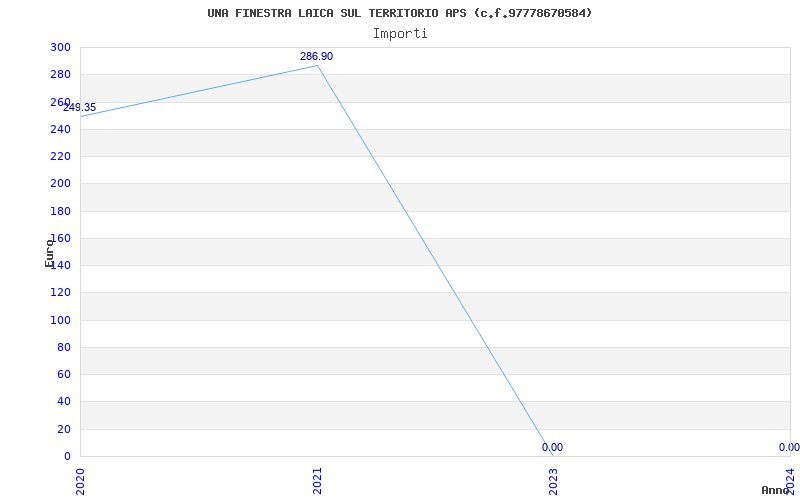The width and height of the screenshot is (800, 500).
Task: Click the 286.90 data label
Action: (316, 57)
